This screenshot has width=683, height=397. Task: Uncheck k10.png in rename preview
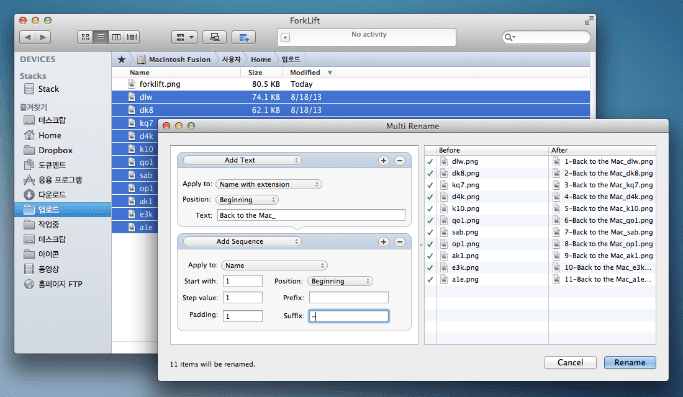click(430, 209)
